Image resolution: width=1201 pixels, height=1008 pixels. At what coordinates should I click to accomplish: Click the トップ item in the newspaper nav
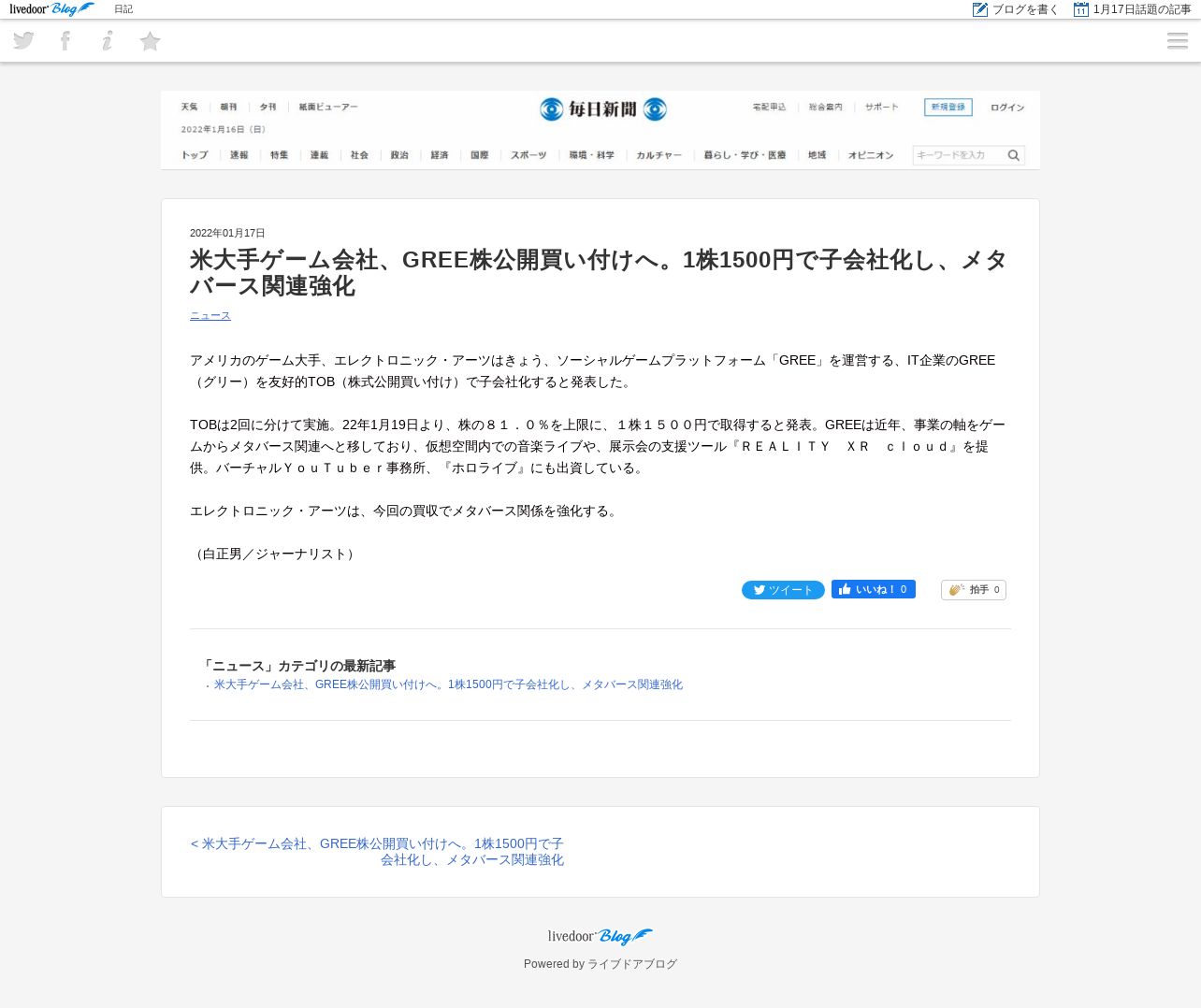coord(195,155)
